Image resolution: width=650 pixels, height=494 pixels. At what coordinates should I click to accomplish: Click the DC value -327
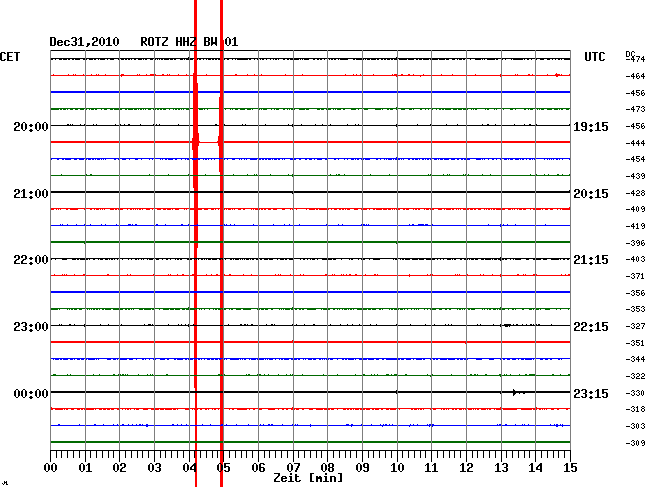(x=635, y=327)
